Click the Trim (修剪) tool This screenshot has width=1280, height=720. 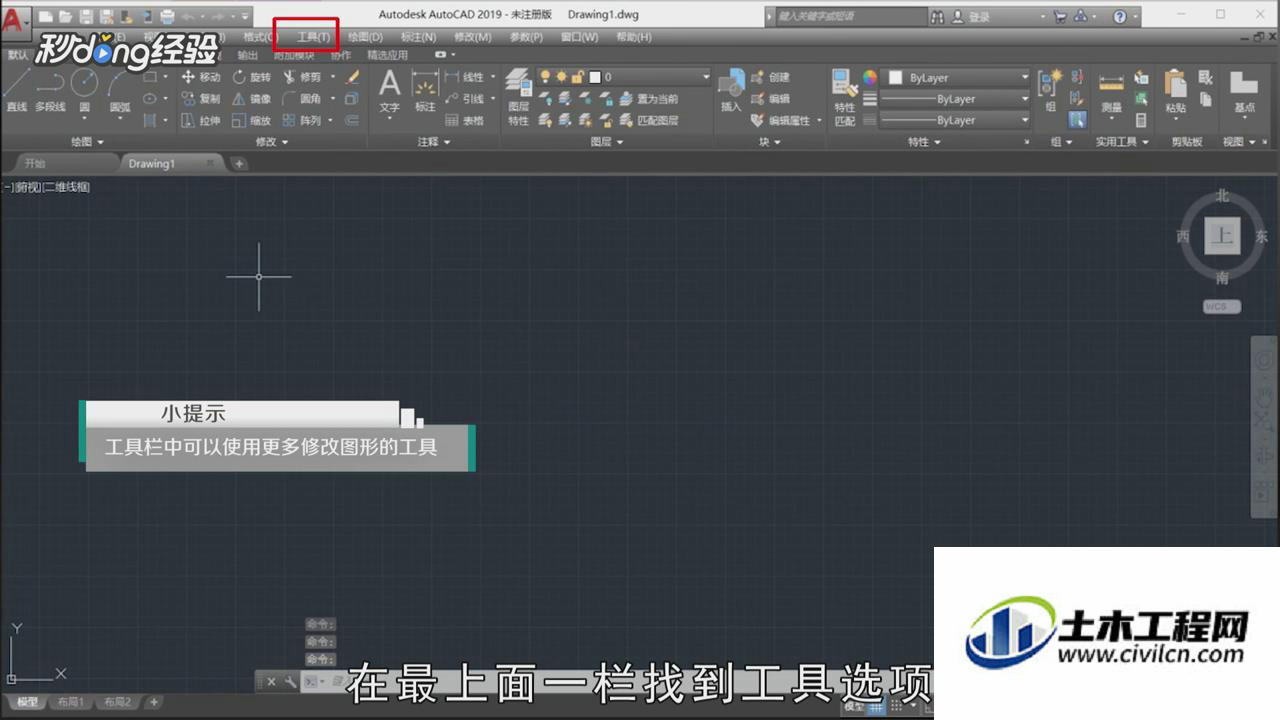(302, 77)
